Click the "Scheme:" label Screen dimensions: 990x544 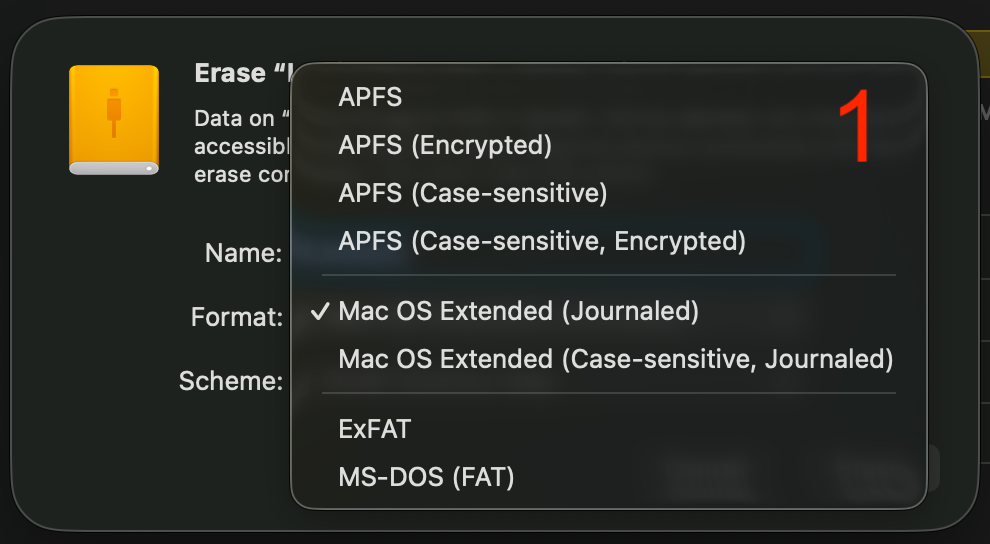click(231, 382)
